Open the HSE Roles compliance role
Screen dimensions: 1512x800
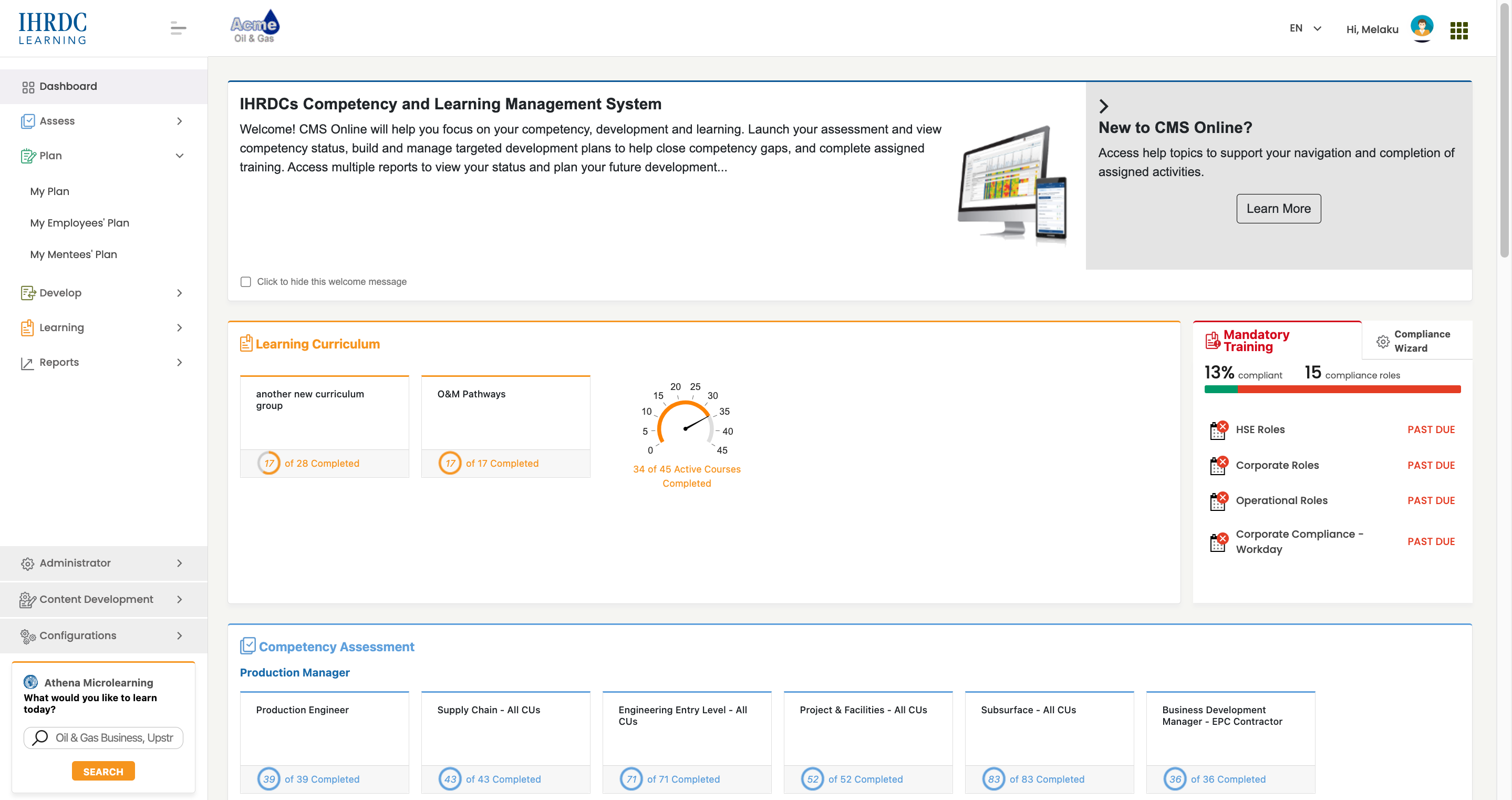click(1260, 429)
